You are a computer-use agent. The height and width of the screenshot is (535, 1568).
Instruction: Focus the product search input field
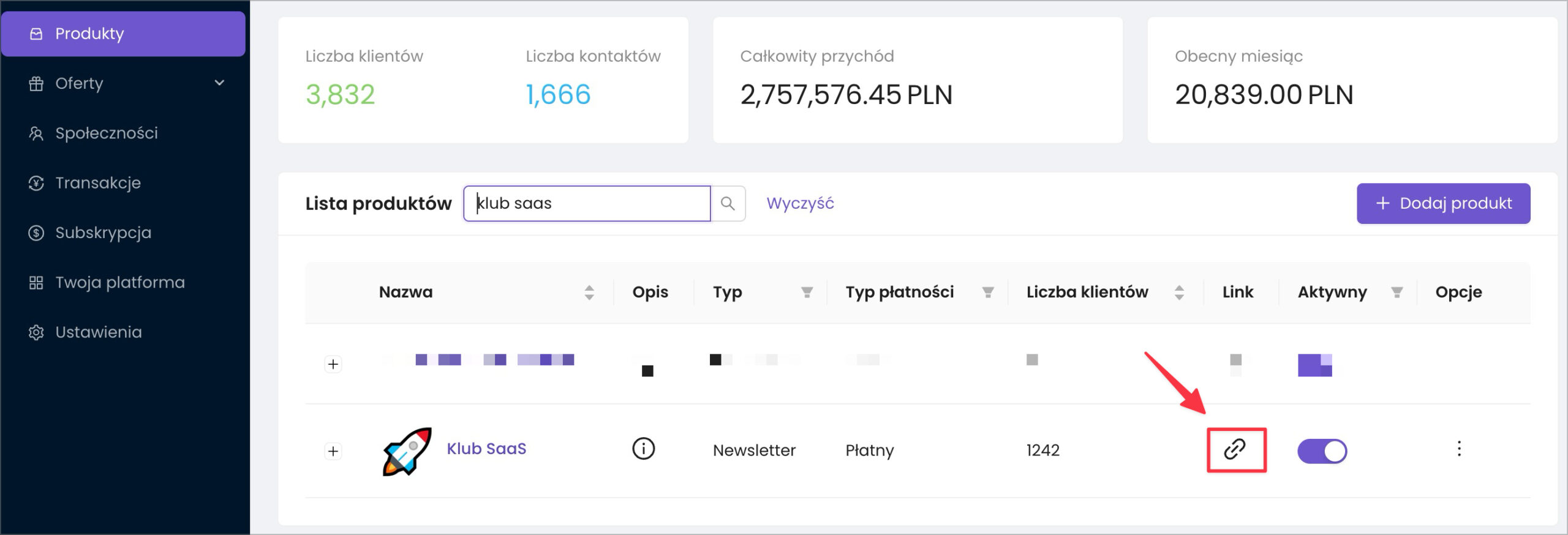588,204
